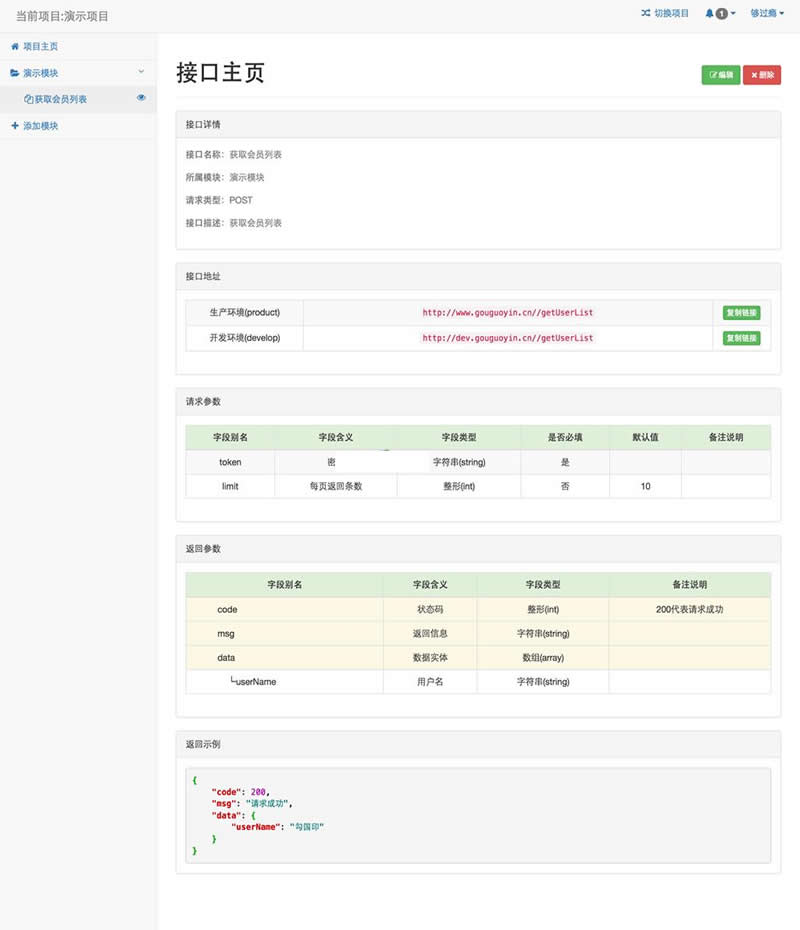
Task: Click the icon before 获取会员列表 in sidebar
Action: pos(28,100)
